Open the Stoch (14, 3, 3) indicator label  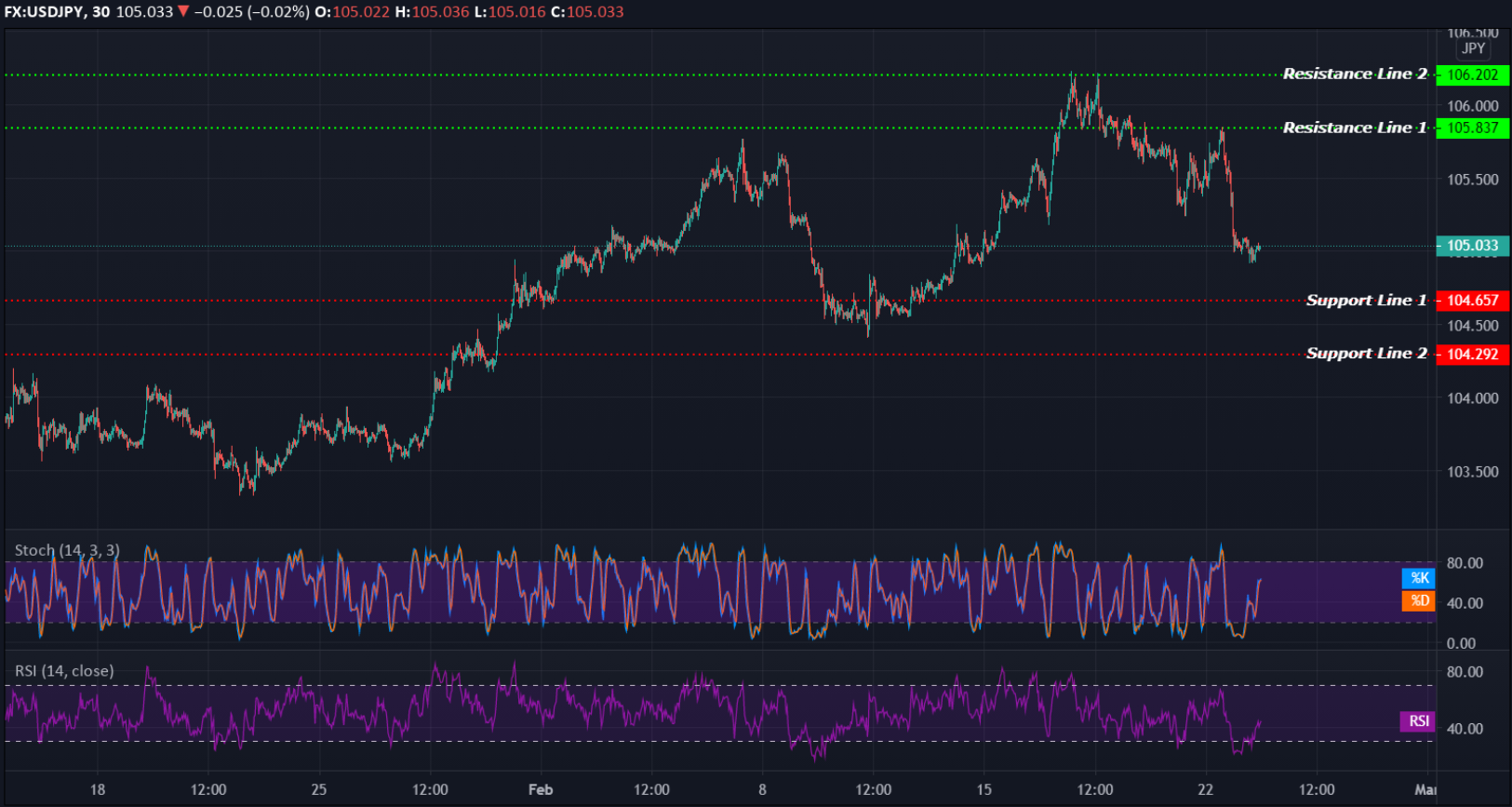click(x=67, y=550)
